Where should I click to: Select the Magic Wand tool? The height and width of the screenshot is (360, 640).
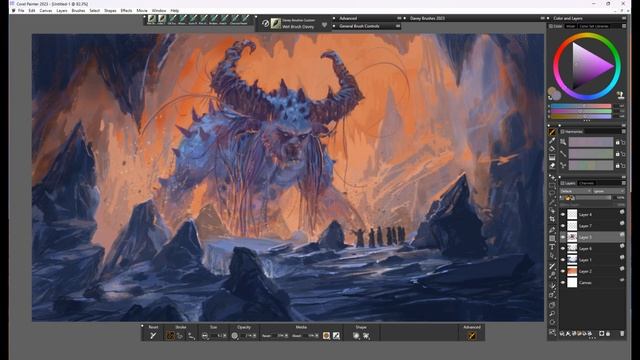(552, 202)
